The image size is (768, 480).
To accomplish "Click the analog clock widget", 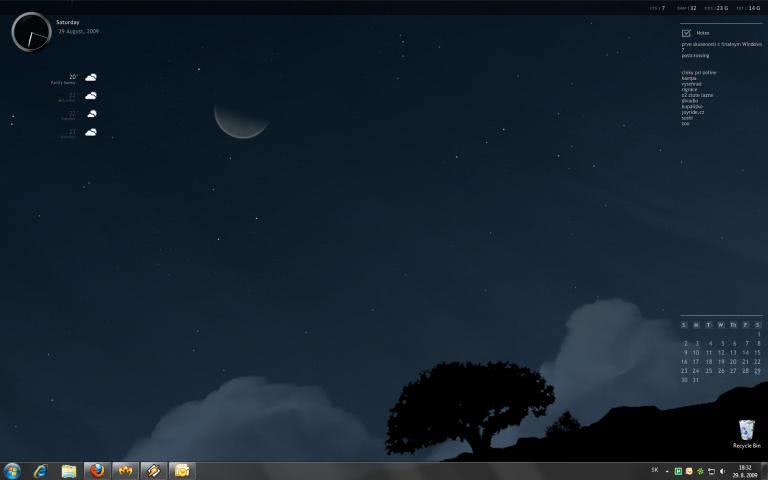I will click(31, 32).
